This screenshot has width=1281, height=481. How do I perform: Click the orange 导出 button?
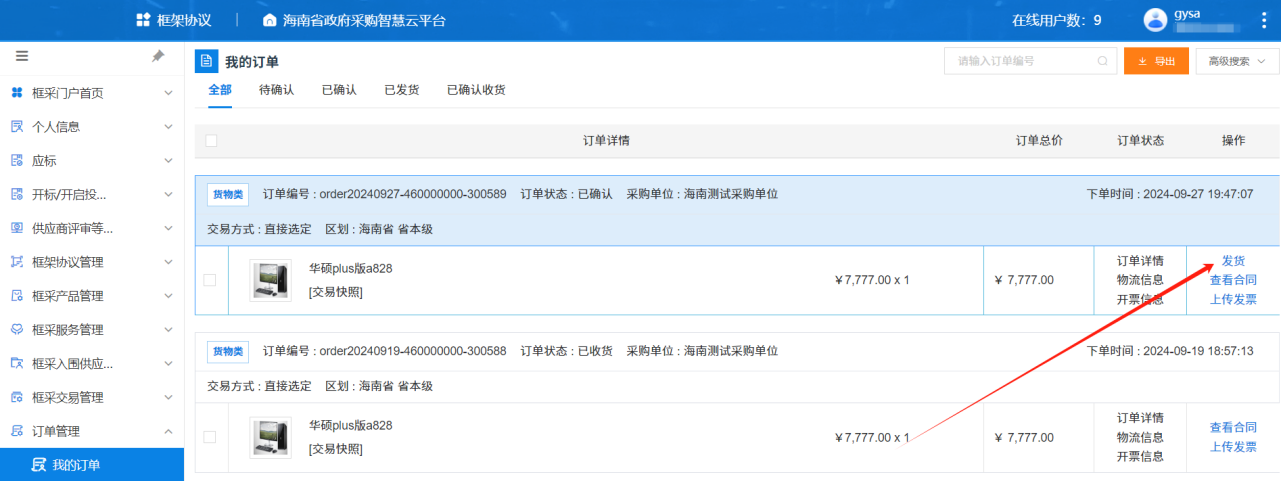click(x=1156, y=61)
